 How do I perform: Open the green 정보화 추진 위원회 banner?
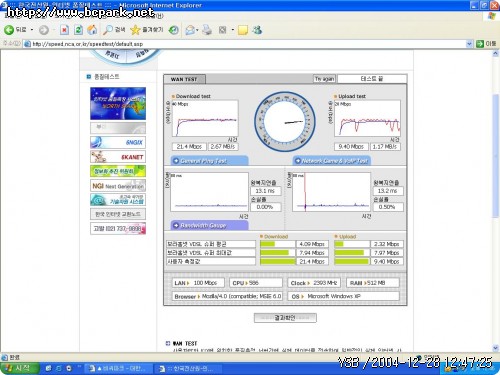pyautogui.click(x=118, y=171)
